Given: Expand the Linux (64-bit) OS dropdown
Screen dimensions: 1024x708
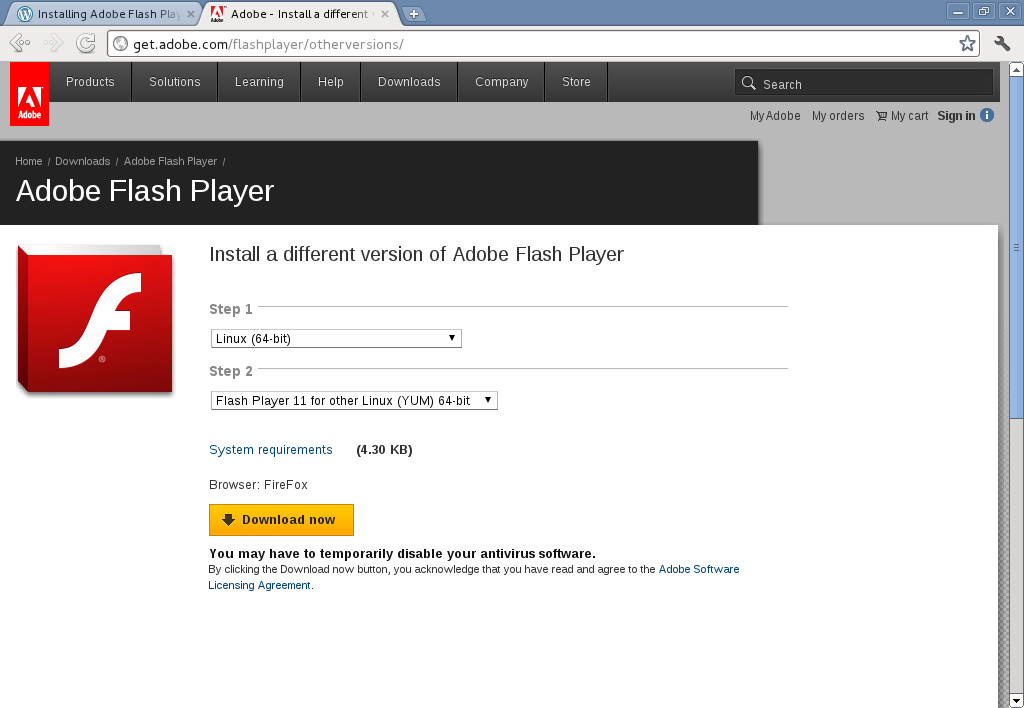Looking at the screenshot, I should point(336,338).
